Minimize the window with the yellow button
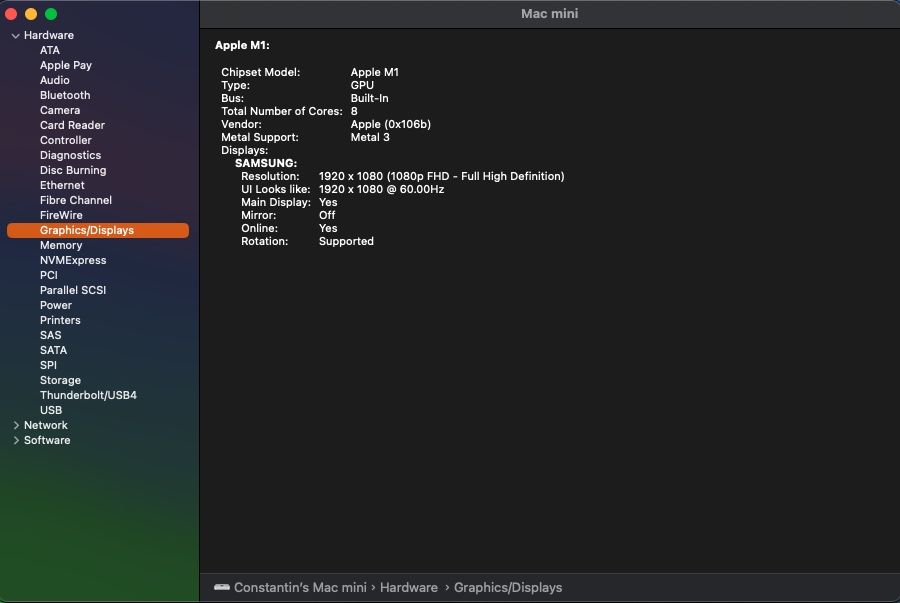The height and width of the screenshot is (603, 900). [31, 14]
